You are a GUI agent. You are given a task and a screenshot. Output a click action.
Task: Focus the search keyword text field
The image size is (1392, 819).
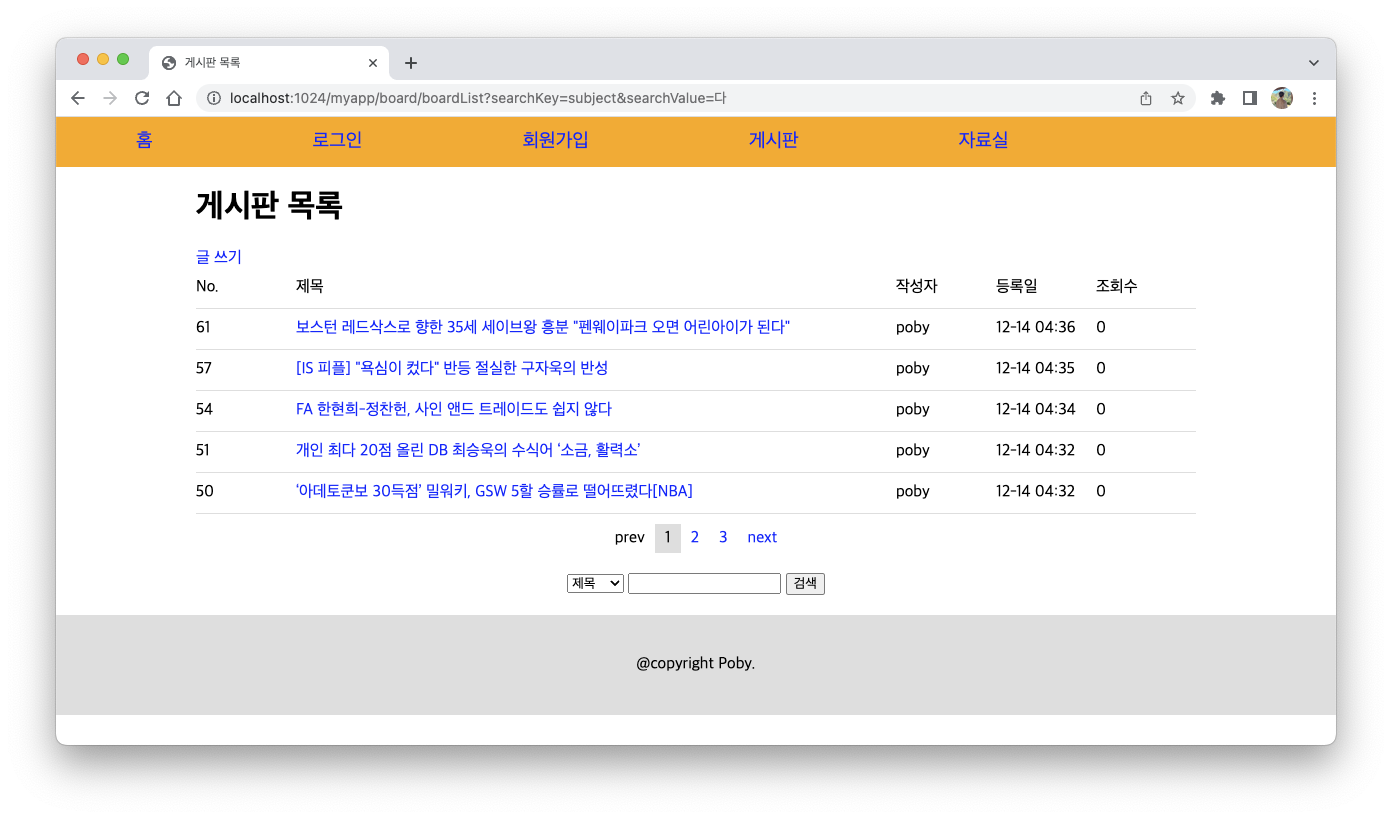(704, 583)
